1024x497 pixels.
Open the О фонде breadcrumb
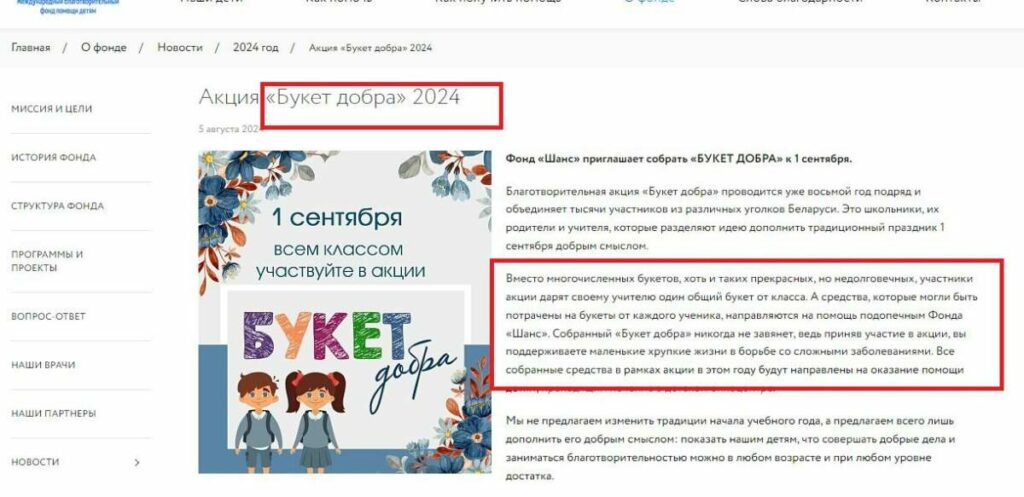pyautogui.click(x=104, y=48)
